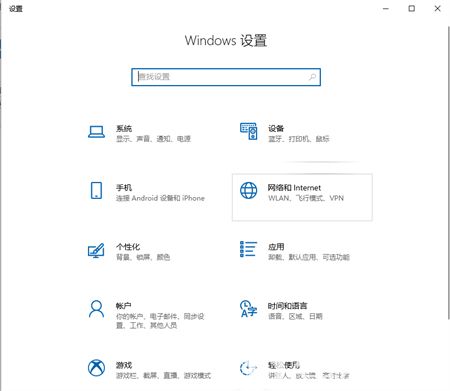Click the 网络和 Internet title
This screenshot has height=391, width=450.
click(x=294, y=188)
